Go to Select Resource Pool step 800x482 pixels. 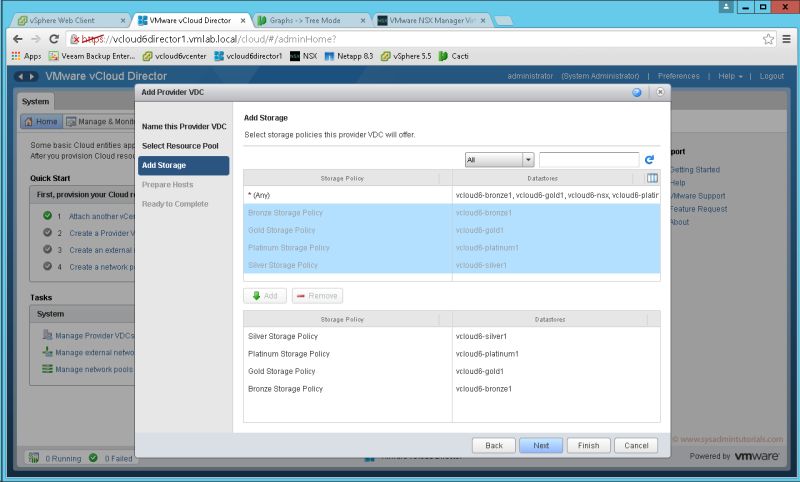[180, 146]
